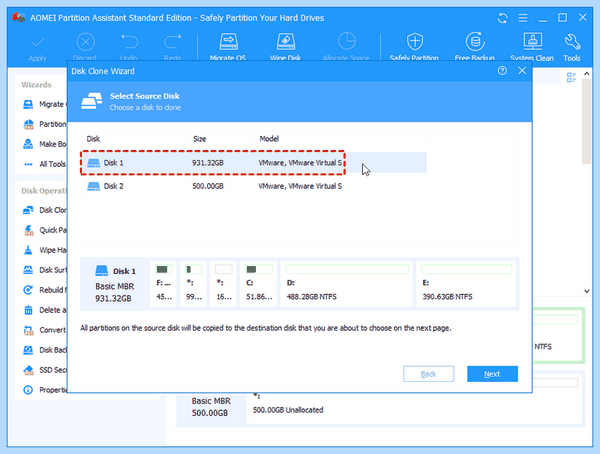Click SSD Secure Erase in sidebar
Image resolution: width=600 pixels, height=454 pixels.
coord(44,370)
